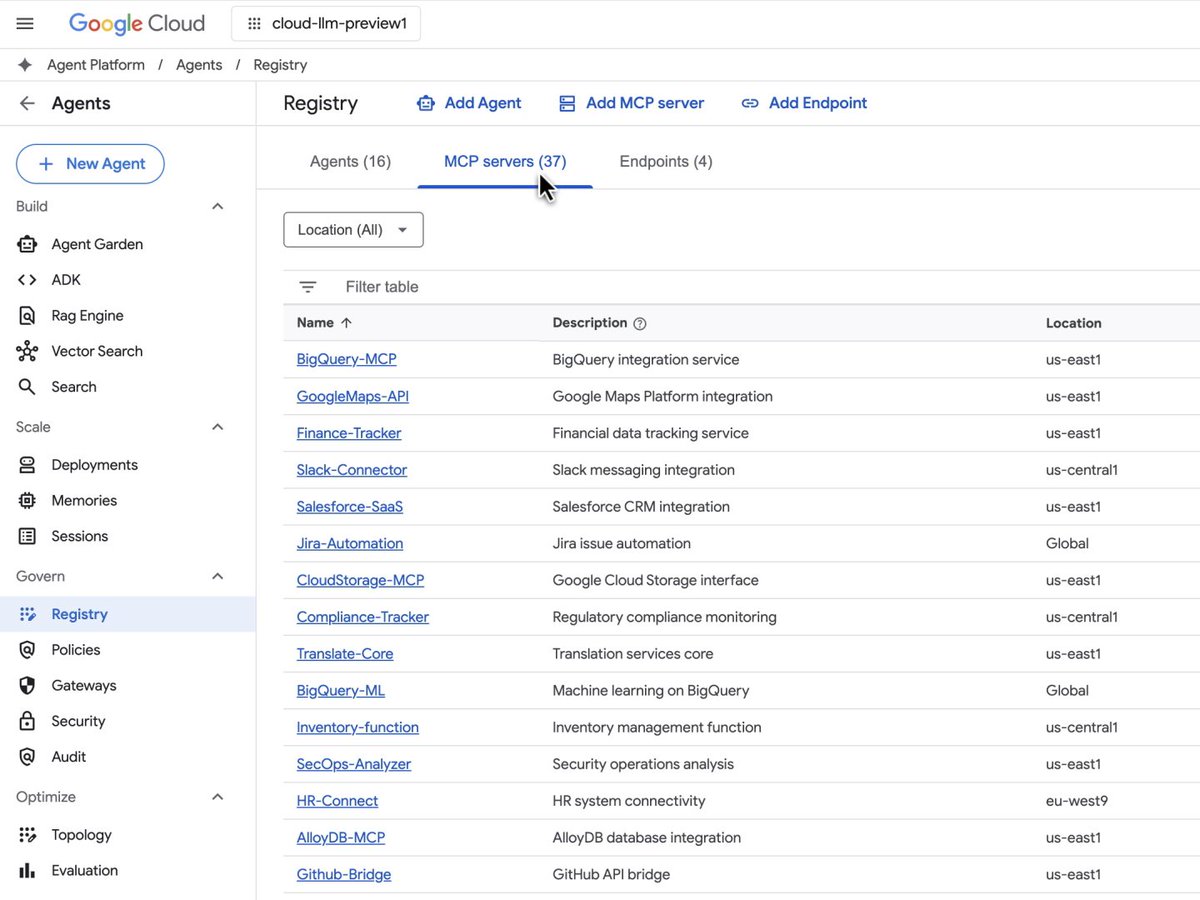The height and width of the screenshot is (900, 1200).
Task: Click the Rag Engine document search icon
Action: pyautogui.click(x=27, y=316)
